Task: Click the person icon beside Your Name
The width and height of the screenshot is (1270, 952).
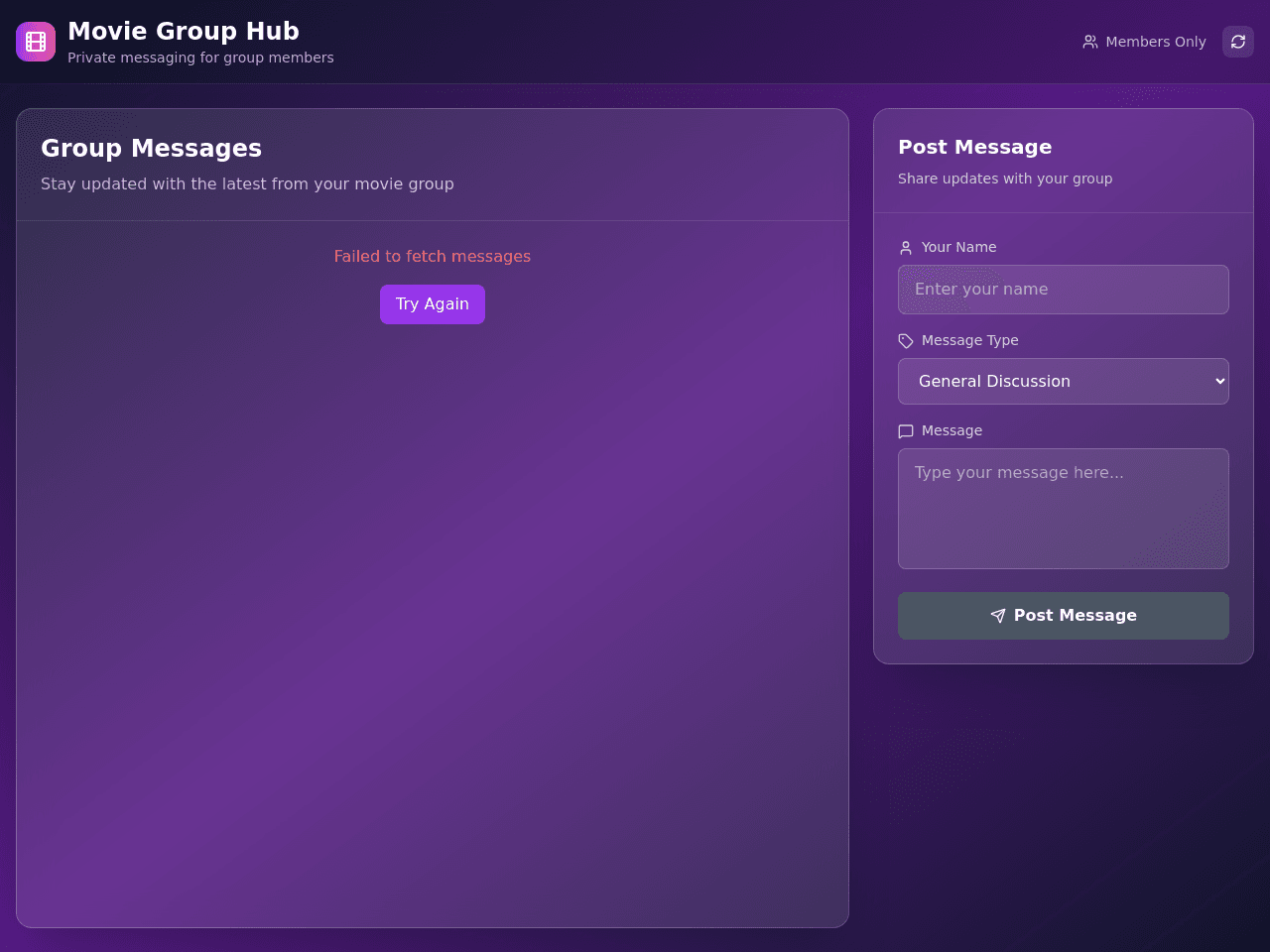Action: [x=906, y=248]
